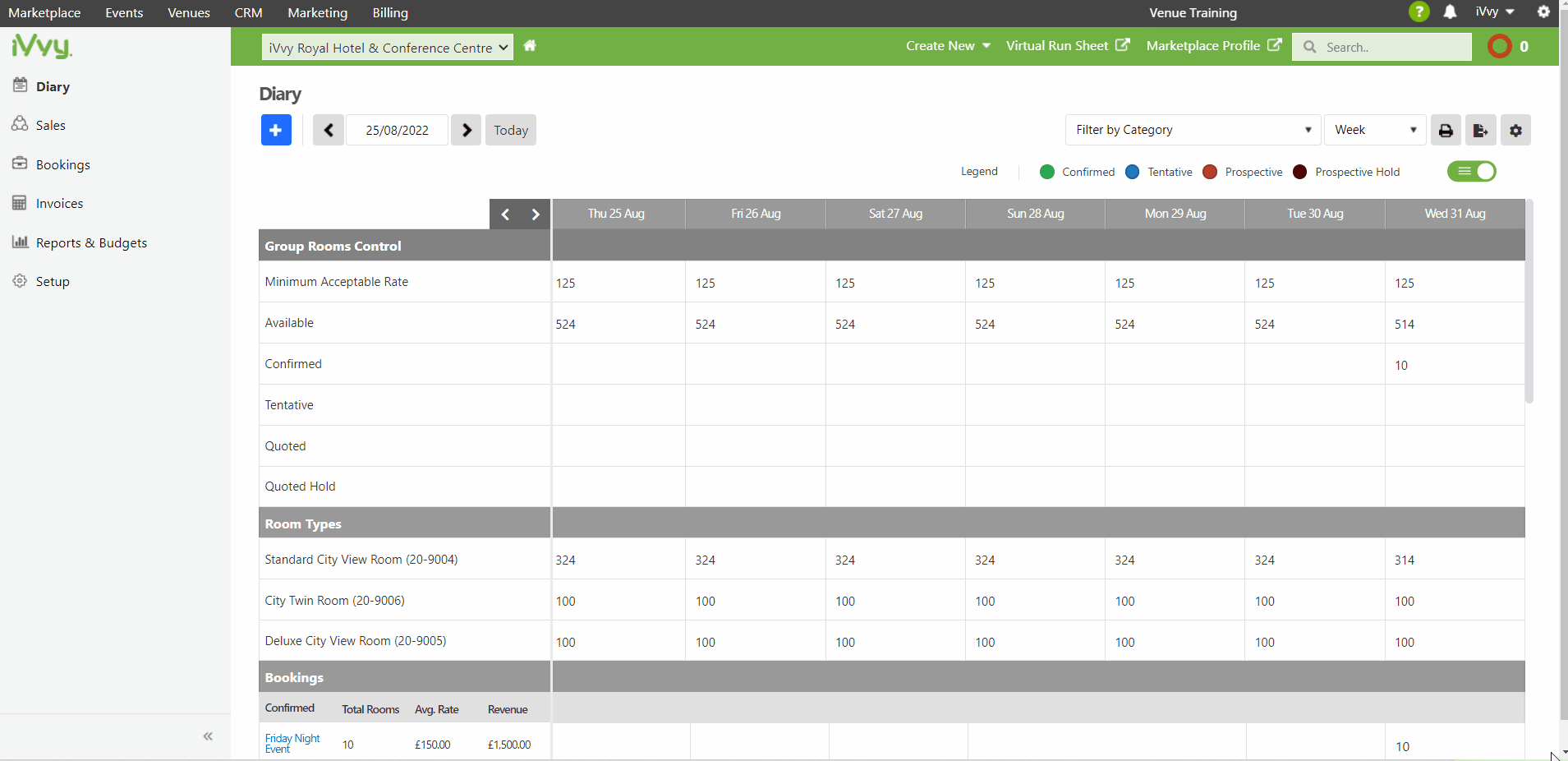Go to Reports & Budgets section
1568x761 pixels.
point(91,242)
